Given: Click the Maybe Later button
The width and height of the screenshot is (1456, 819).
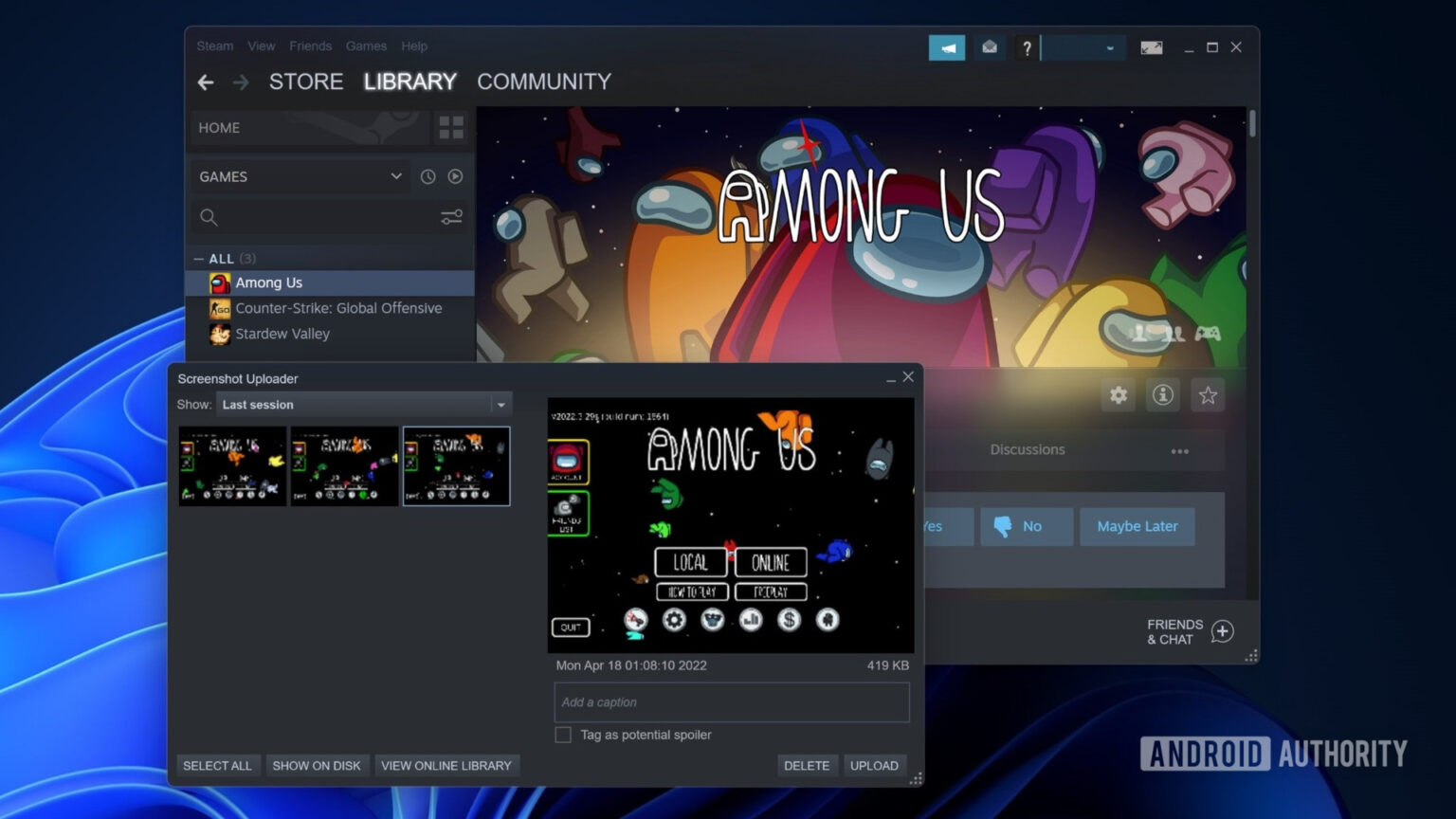Looking at the screenshot, I should click(1137, 526).
